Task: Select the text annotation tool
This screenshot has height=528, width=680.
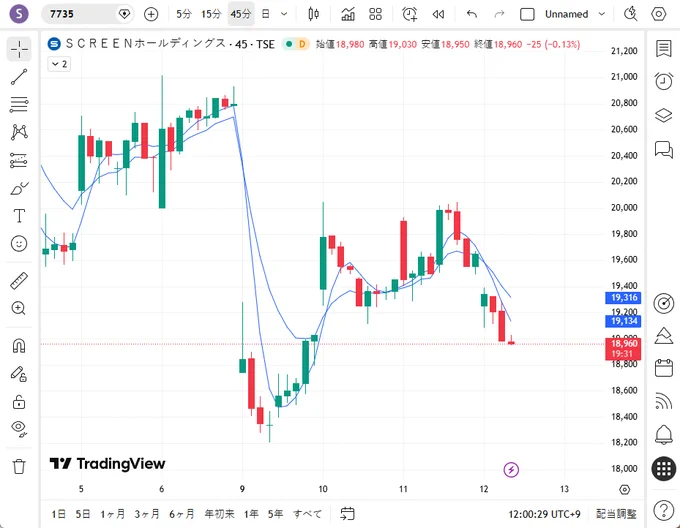Action: tap(19, 215)
